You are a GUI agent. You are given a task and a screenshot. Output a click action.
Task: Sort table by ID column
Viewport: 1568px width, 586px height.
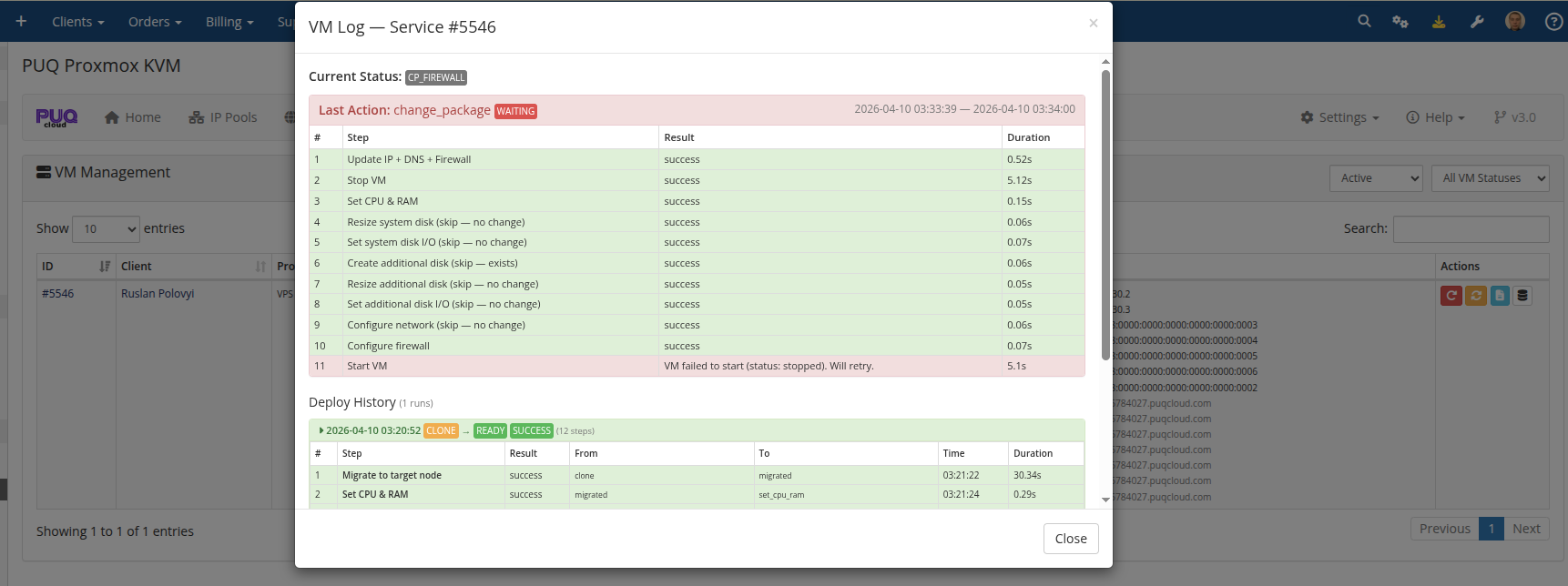[x=76, y=267]
